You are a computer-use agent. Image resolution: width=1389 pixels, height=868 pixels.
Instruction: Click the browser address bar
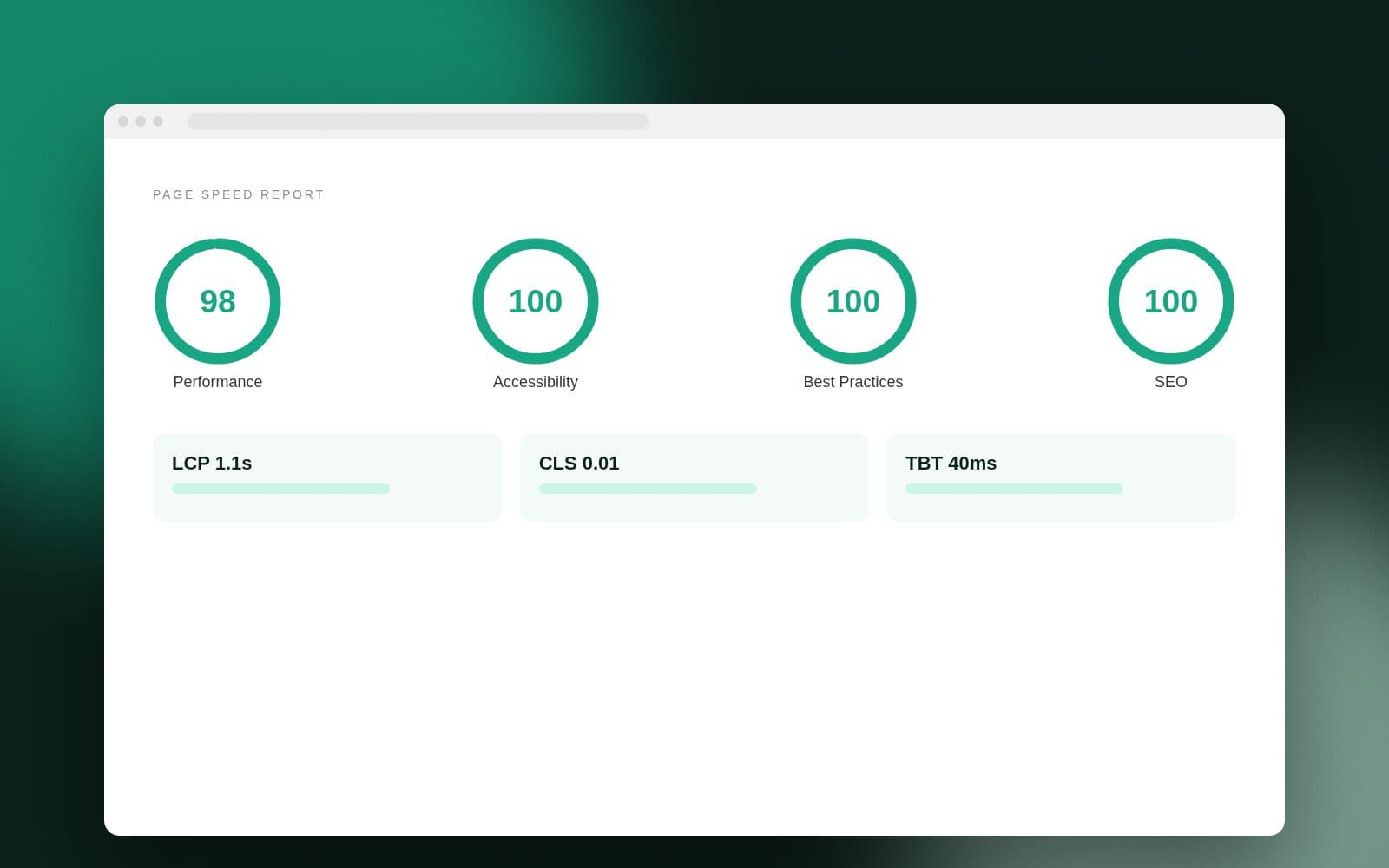[418, 122]
